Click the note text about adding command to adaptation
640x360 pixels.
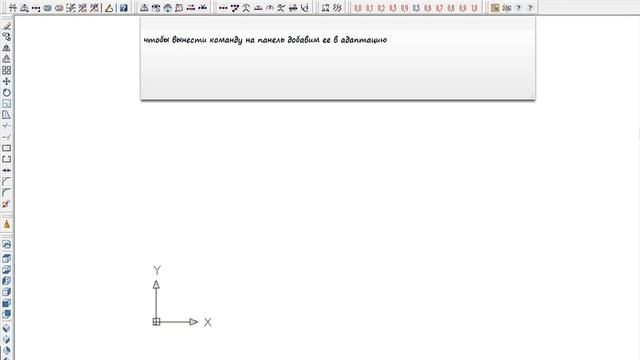[265, 40]
